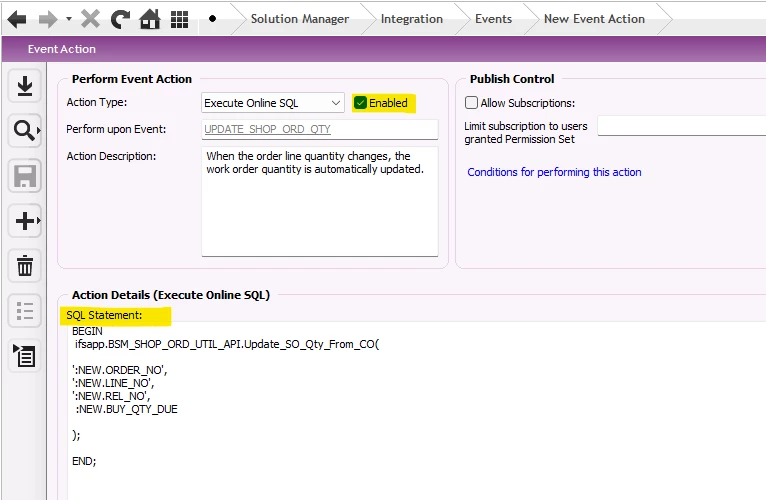This screenshot has width=766, height=500.
Task: Click inside the SQL Statement editor
Action: pyautogui.click(x=417, y=411)
